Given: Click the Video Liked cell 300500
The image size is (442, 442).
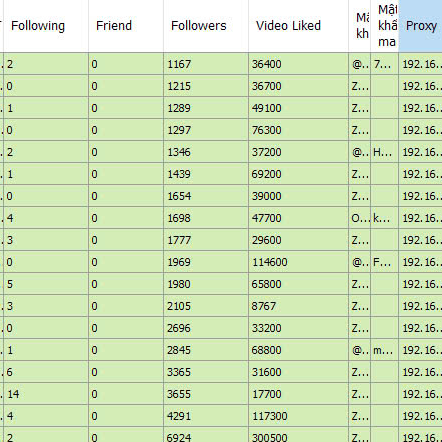Looking at the screenshot, I should 298,435.
